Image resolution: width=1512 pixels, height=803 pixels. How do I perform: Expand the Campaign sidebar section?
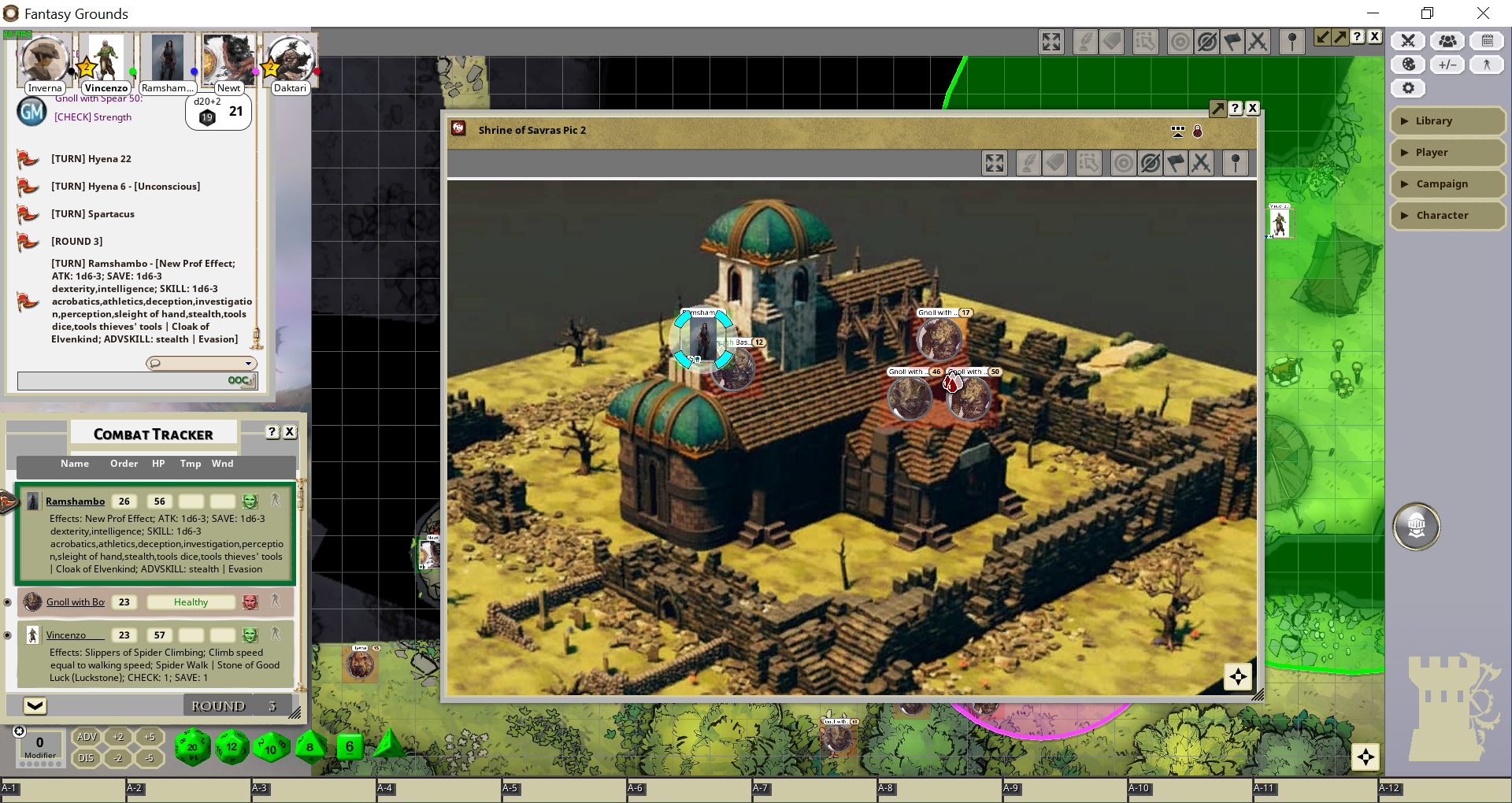[x=1447, y=184]
